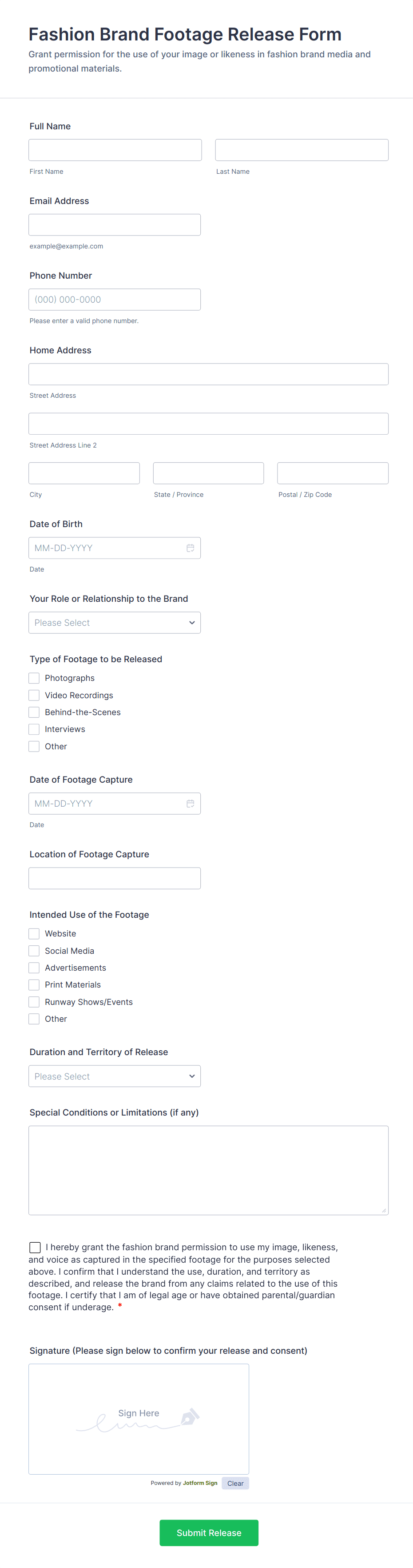Click the Sign Here signature pad
The width and height of the screenshot is (413, 1568).
(139, 1418)
